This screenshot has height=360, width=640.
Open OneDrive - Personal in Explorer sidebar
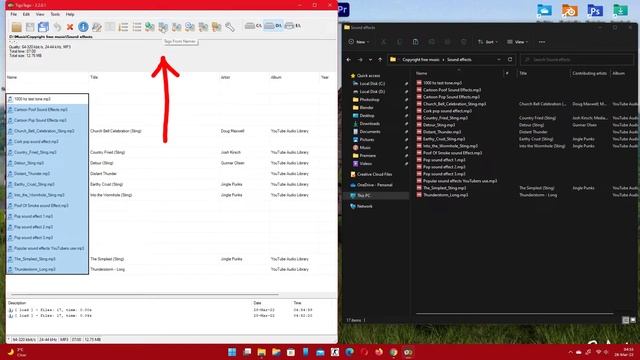(374, 185)
